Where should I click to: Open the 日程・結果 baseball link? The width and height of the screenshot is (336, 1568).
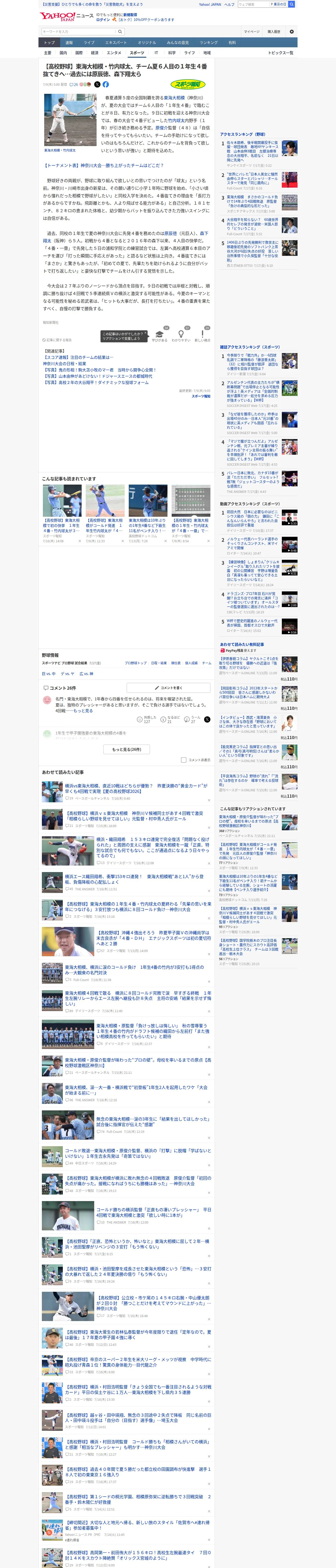pyautogui.click(x=159, y=663)
